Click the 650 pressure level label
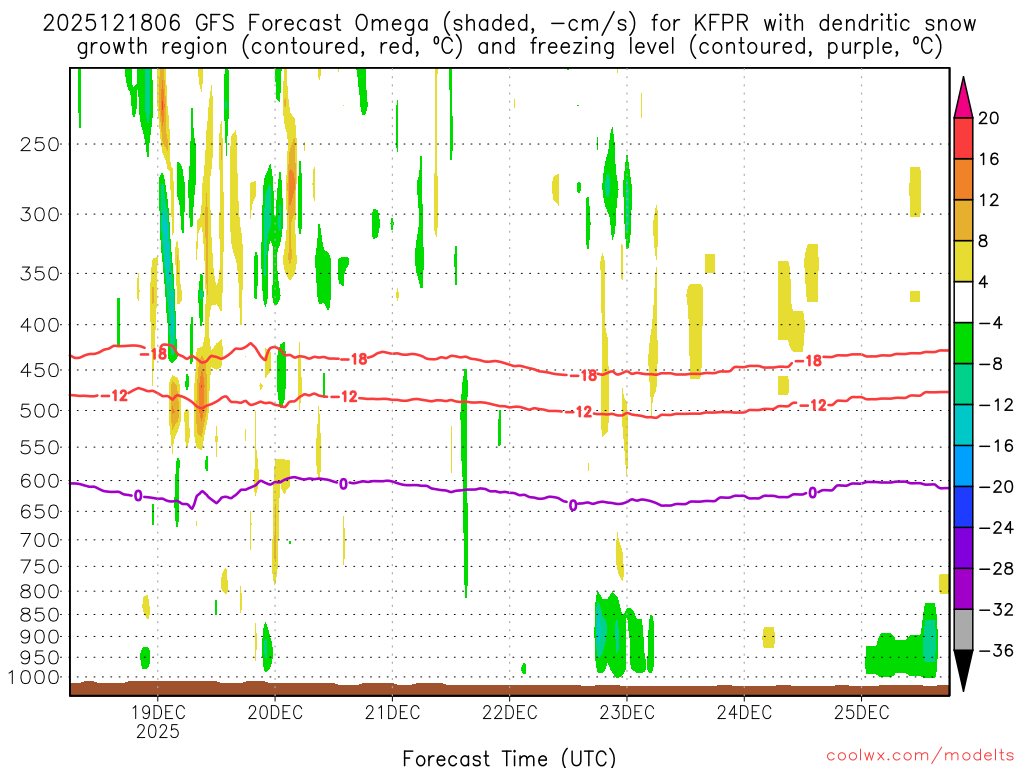Viewport: 1024px width, 768px height. (40, 511)
